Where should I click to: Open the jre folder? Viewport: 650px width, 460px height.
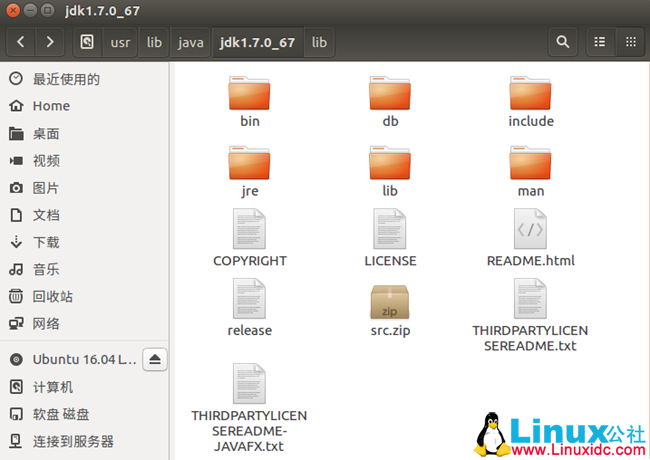tap(249, 172)
